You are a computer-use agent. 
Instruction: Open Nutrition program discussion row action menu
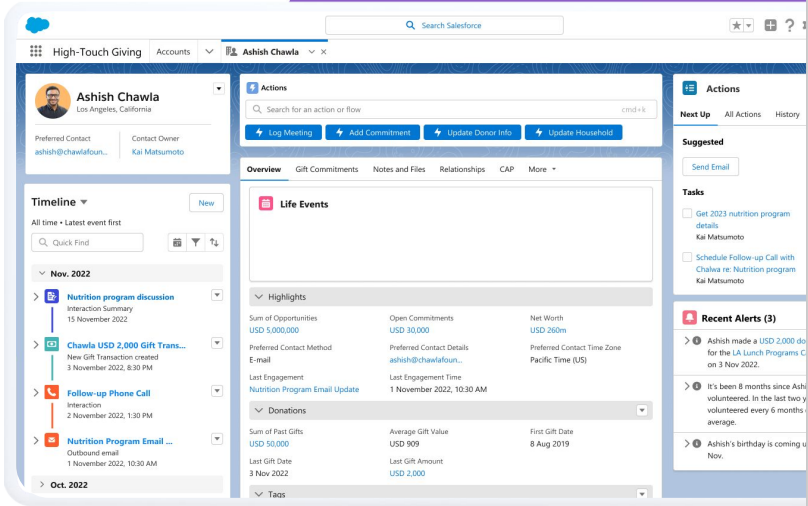(x=217, y=295)
